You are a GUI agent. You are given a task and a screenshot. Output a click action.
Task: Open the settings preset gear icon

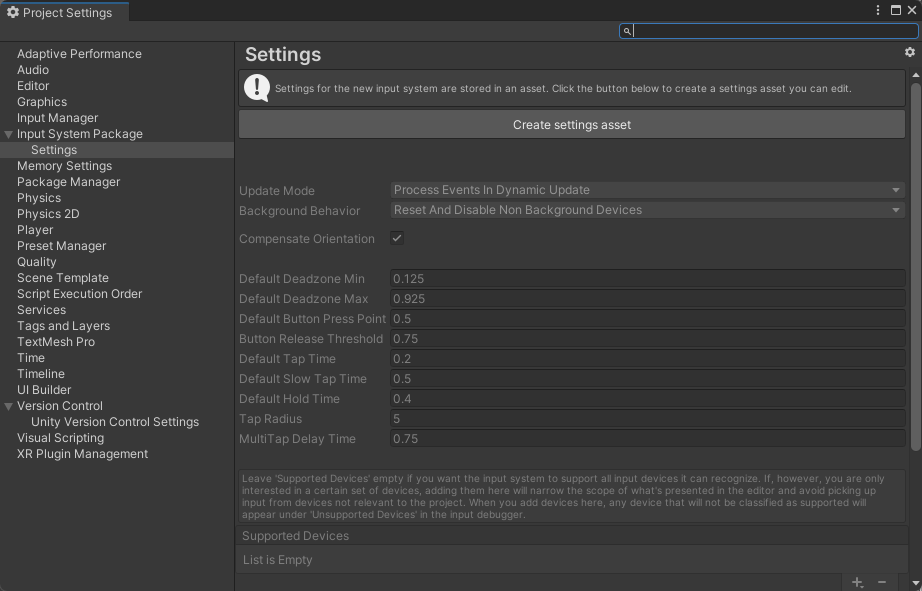pos(909,51)
